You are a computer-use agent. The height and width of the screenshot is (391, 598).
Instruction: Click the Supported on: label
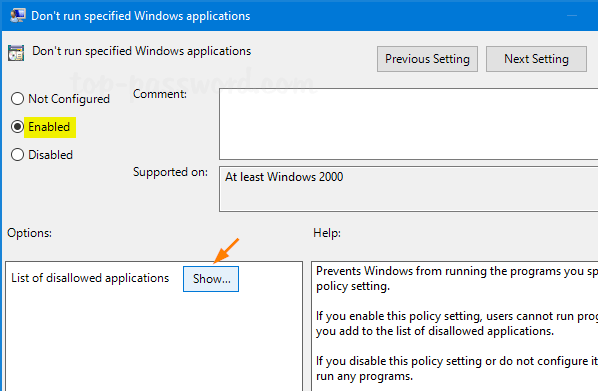(170, 172)
